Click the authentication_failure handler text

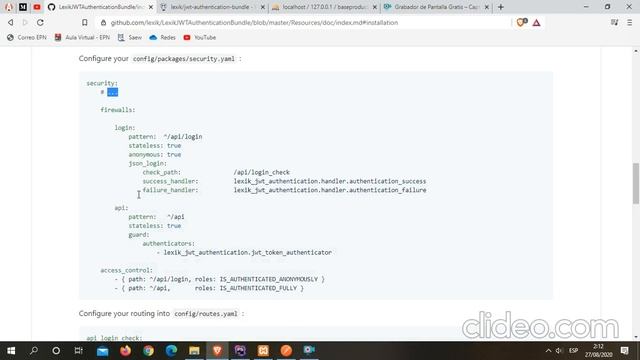pyautogui.click(x=330, y=190)
